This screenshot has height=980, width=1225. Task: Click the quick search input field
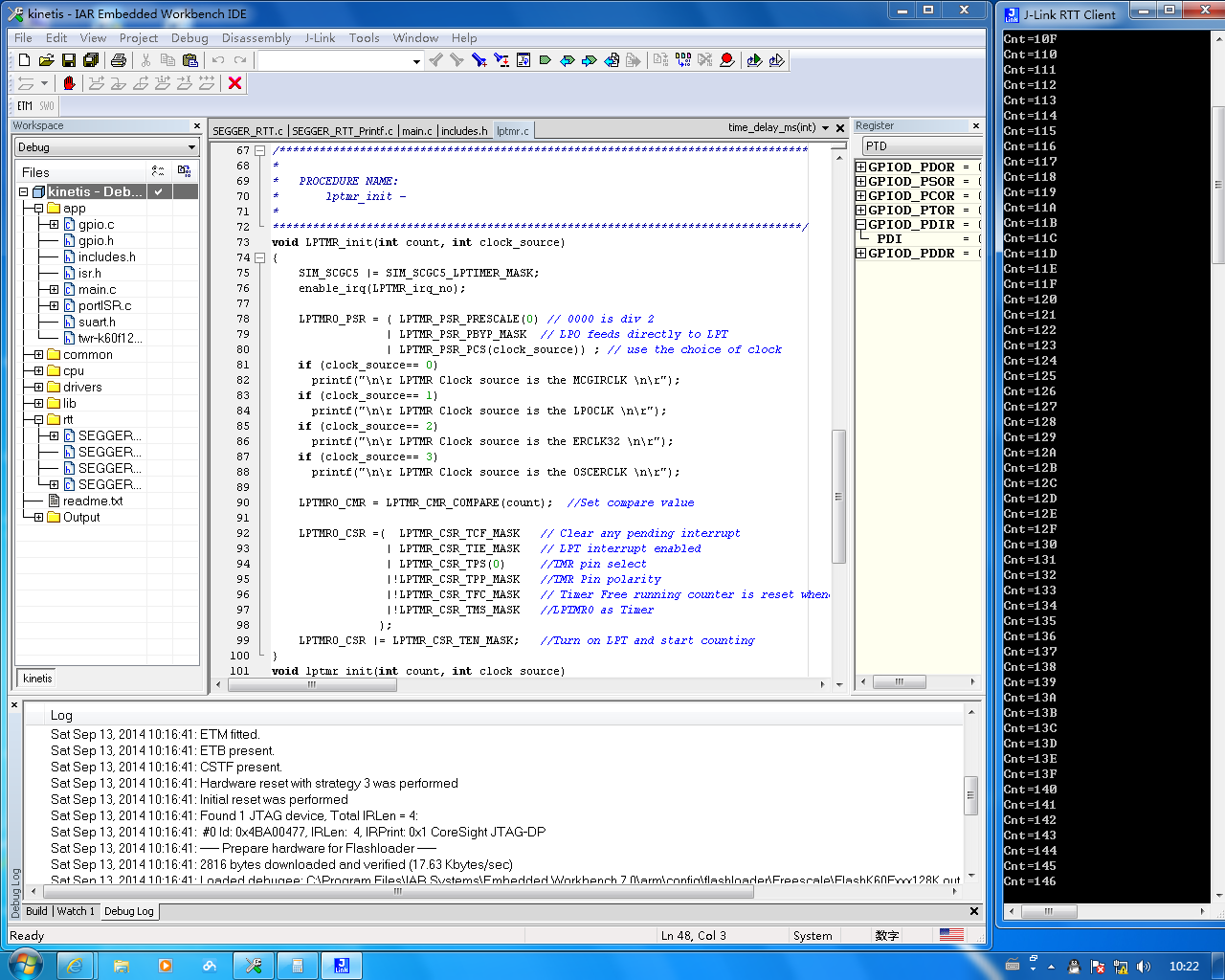pyautogui.click(x=334, y=61)
